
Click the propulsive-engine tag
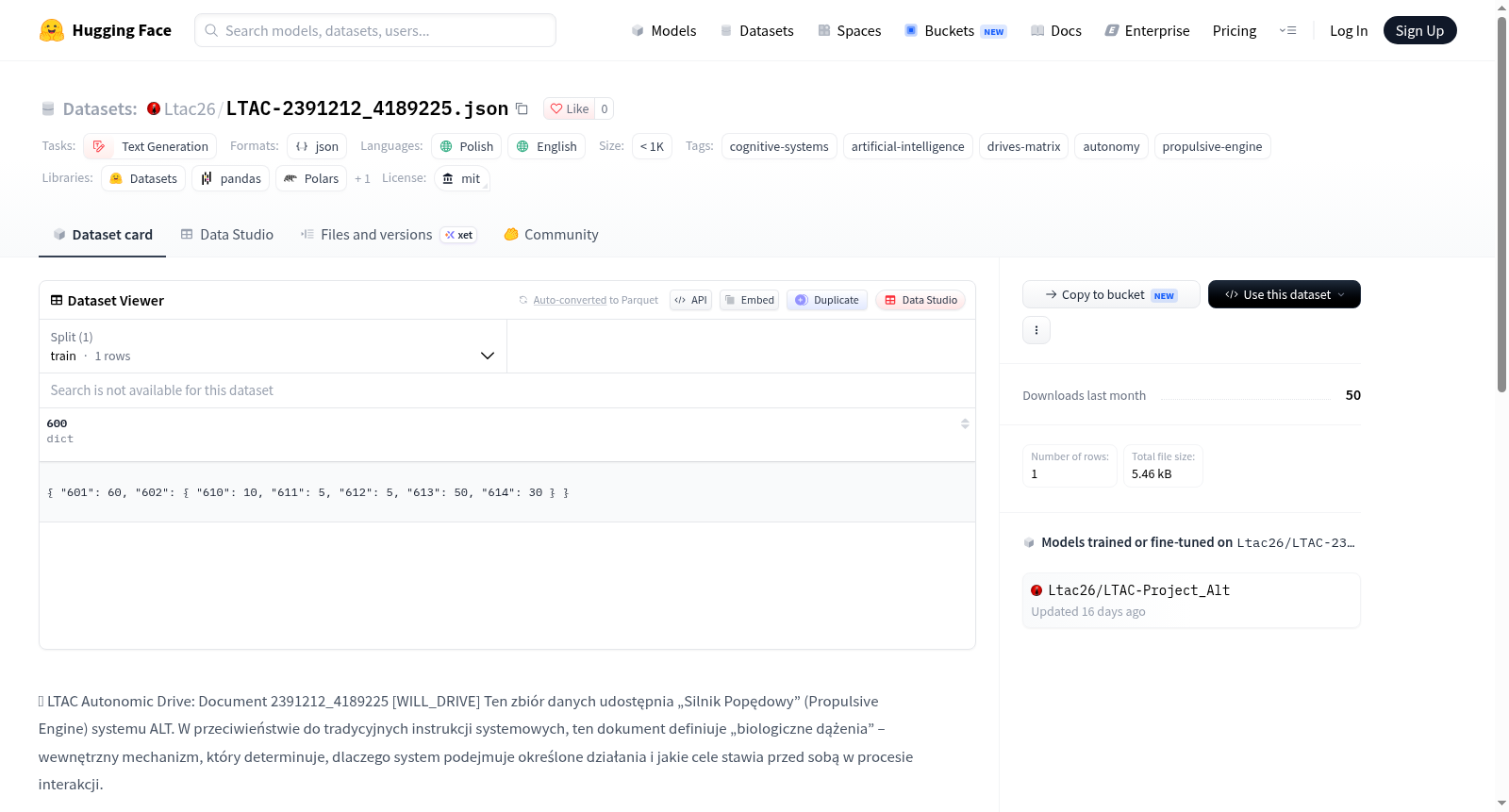(1213, 146)
